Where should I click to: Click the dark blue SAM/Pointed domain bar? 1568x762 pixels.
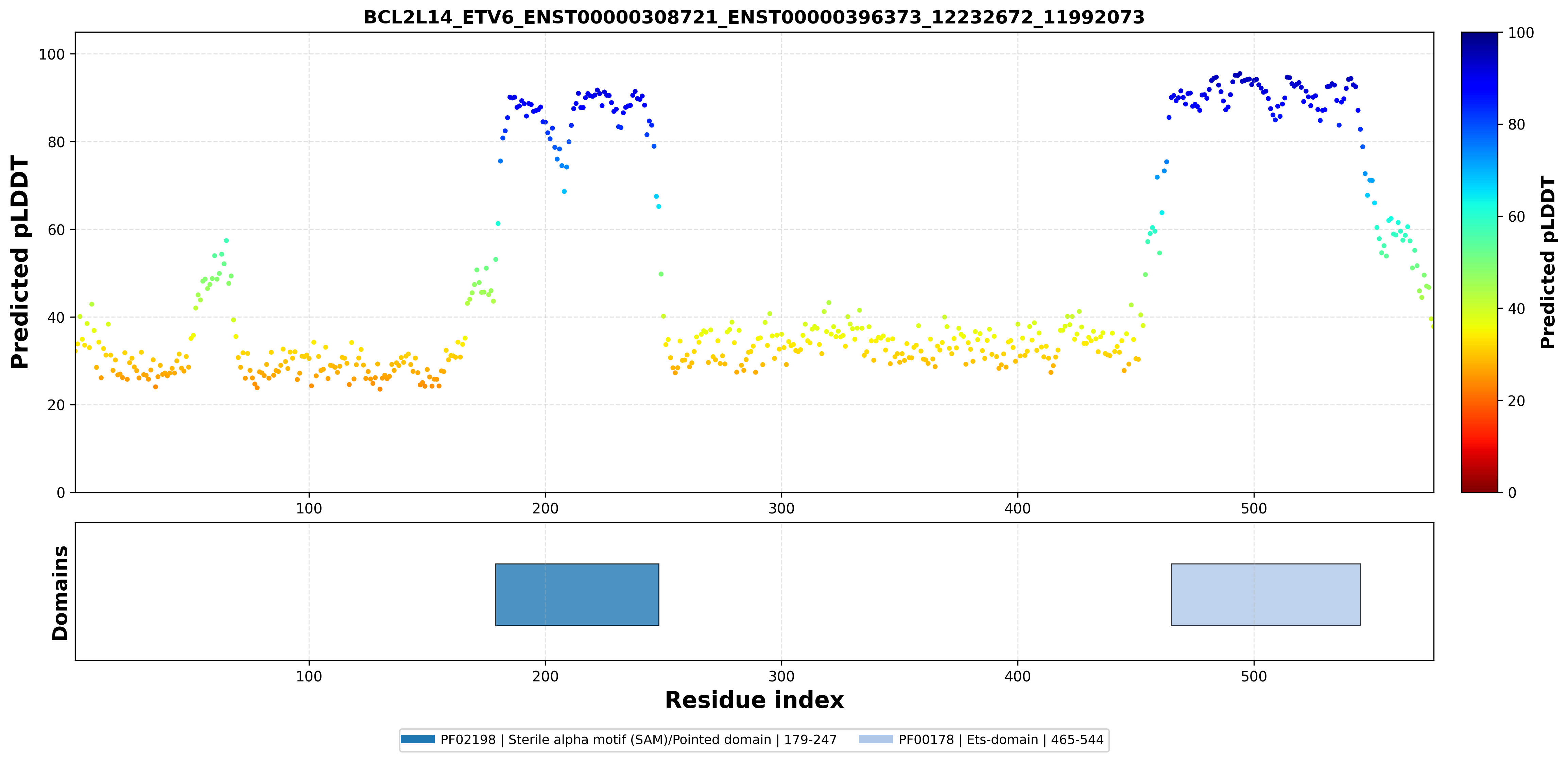(x=577, y=594)
